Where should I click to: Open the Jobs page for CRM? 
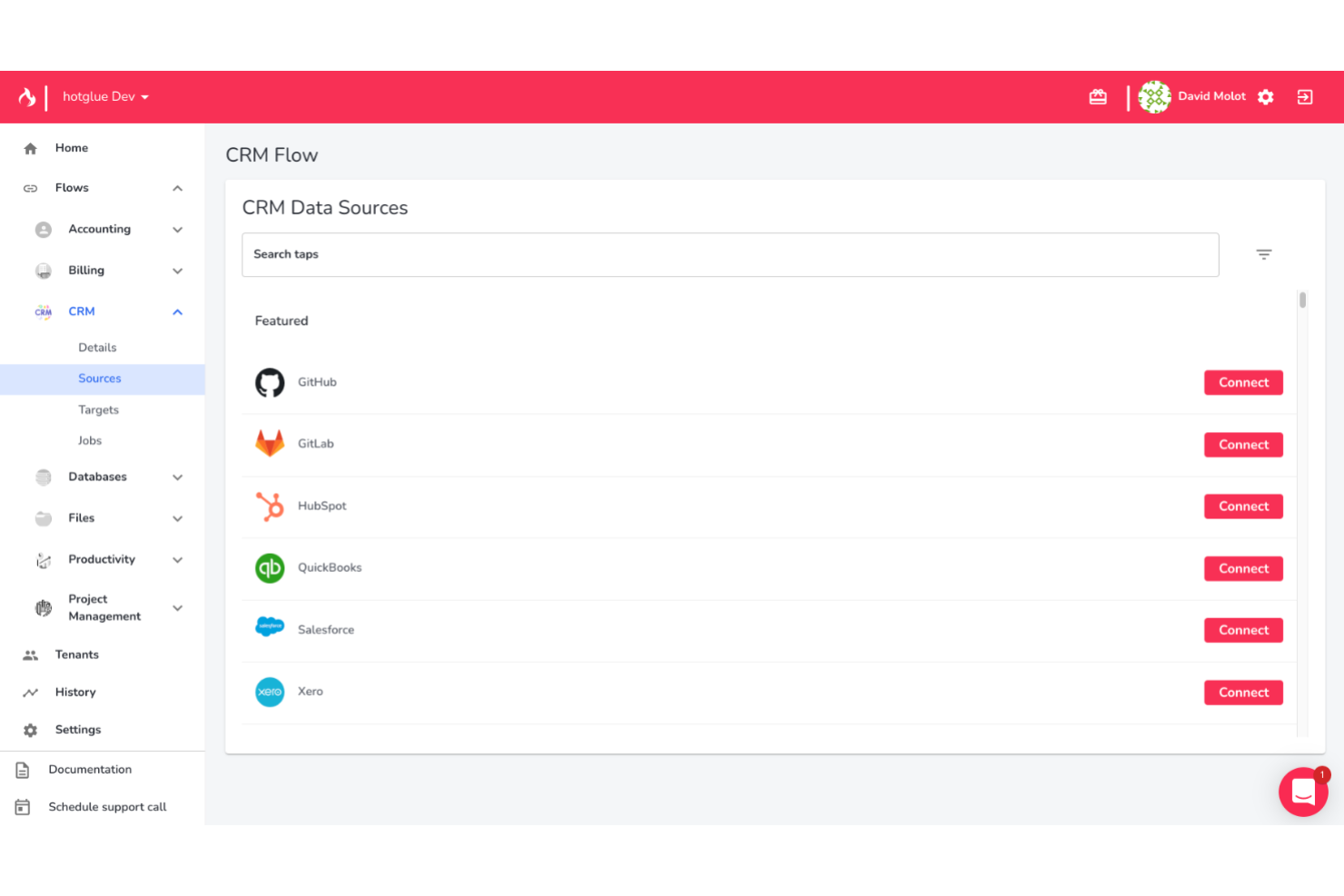pos(89,440)
